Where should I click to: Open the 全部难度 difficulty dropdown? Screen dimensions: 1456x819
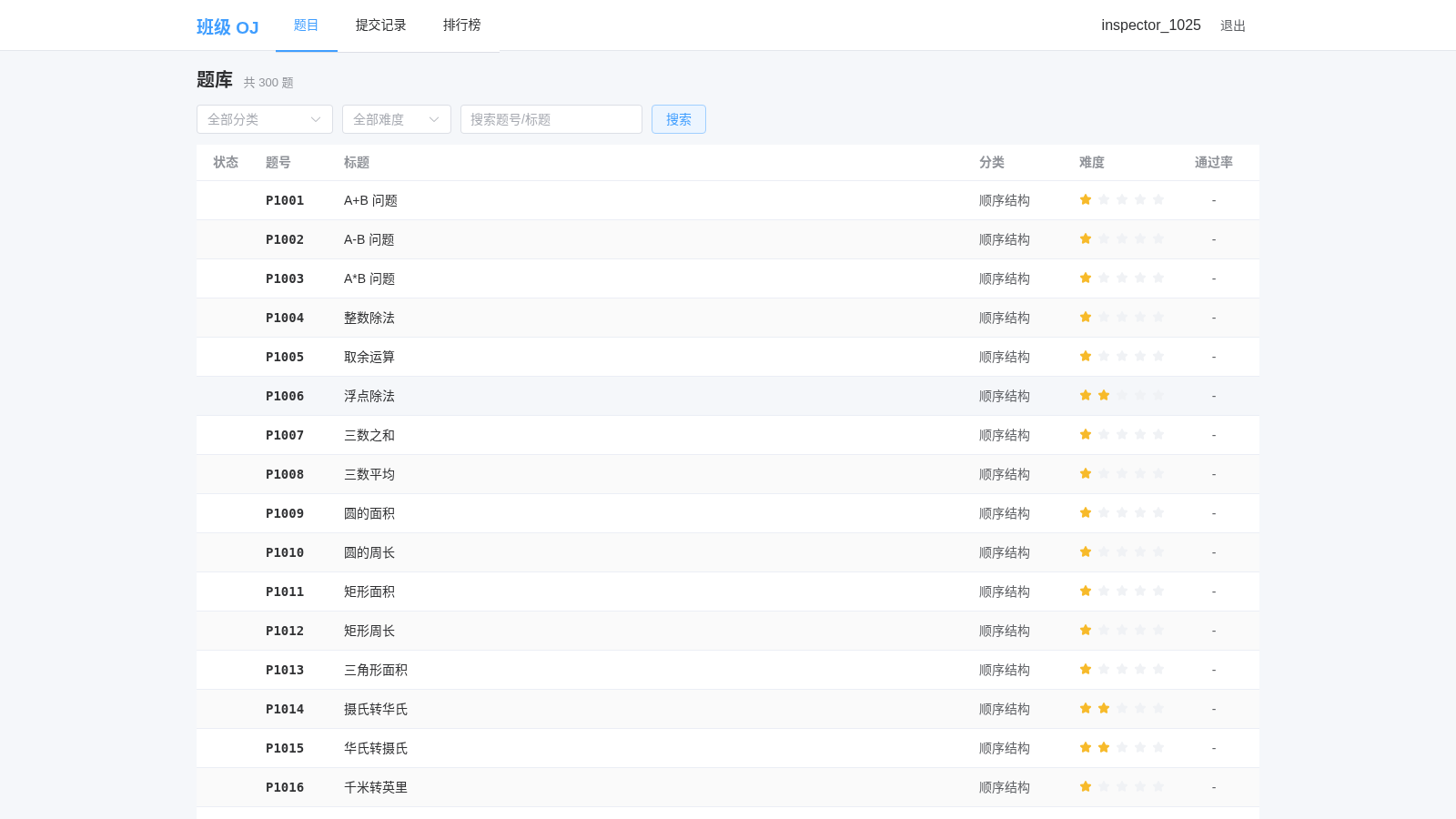point(397,119)
